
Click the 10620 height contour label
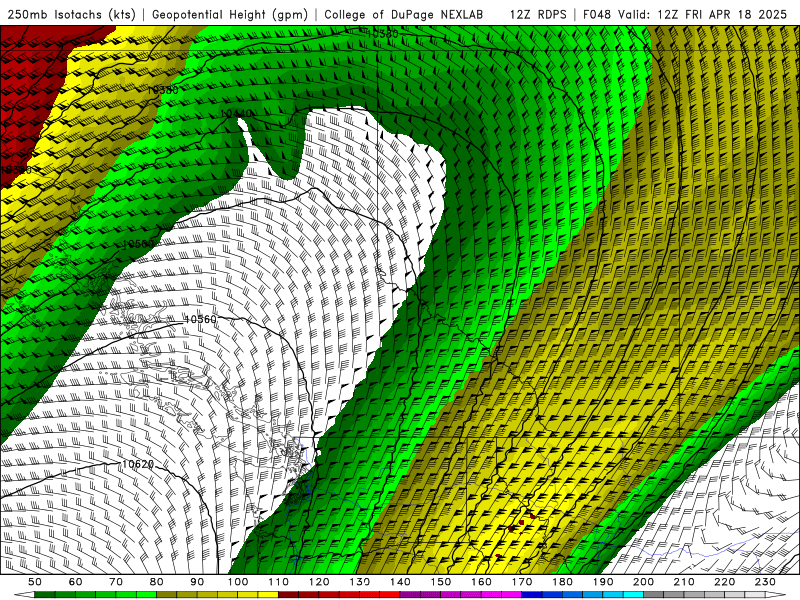point(138,464)
